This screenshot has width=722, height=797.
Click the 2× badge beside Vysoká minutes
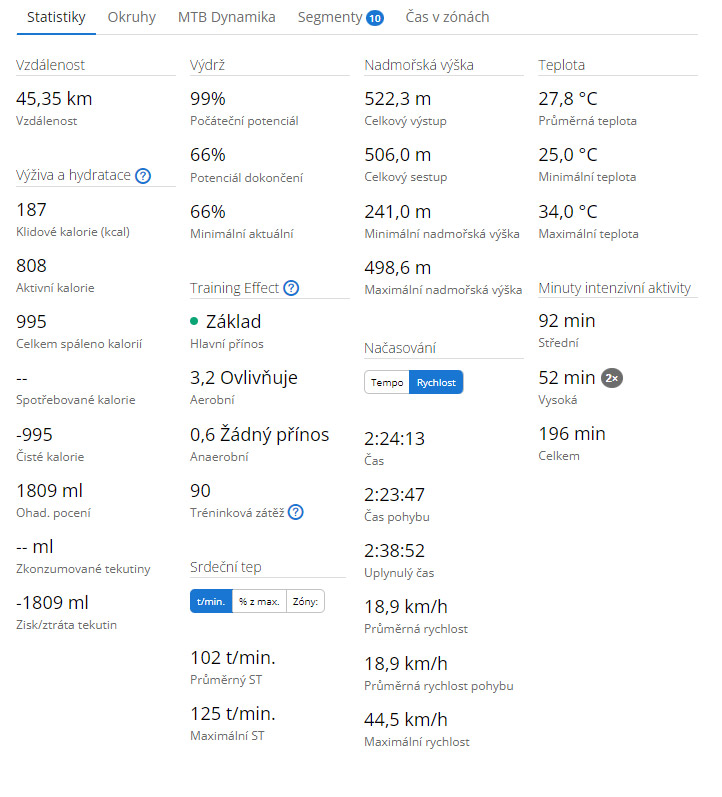(x=612, y=378)
